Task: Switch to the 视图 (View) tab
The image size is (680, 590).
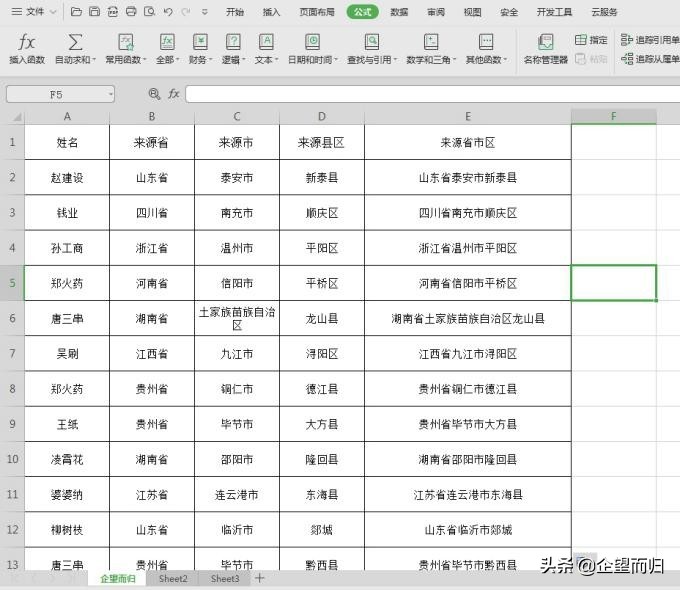Action: [x=472, y=12]
